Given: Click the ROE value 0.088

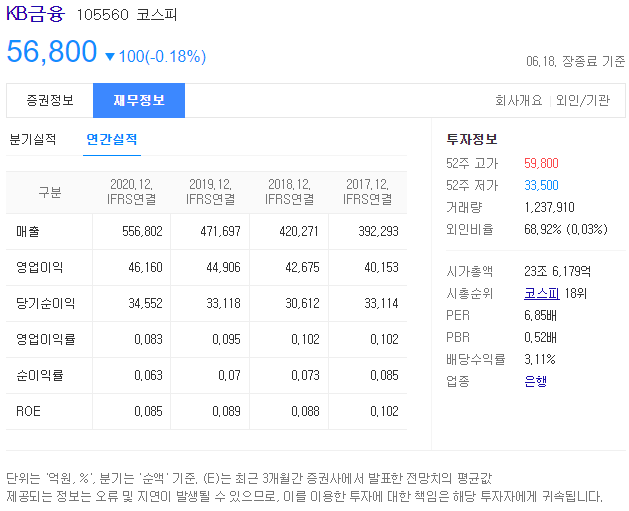Looking at the screenshot, I should click(x=305, y=411).
